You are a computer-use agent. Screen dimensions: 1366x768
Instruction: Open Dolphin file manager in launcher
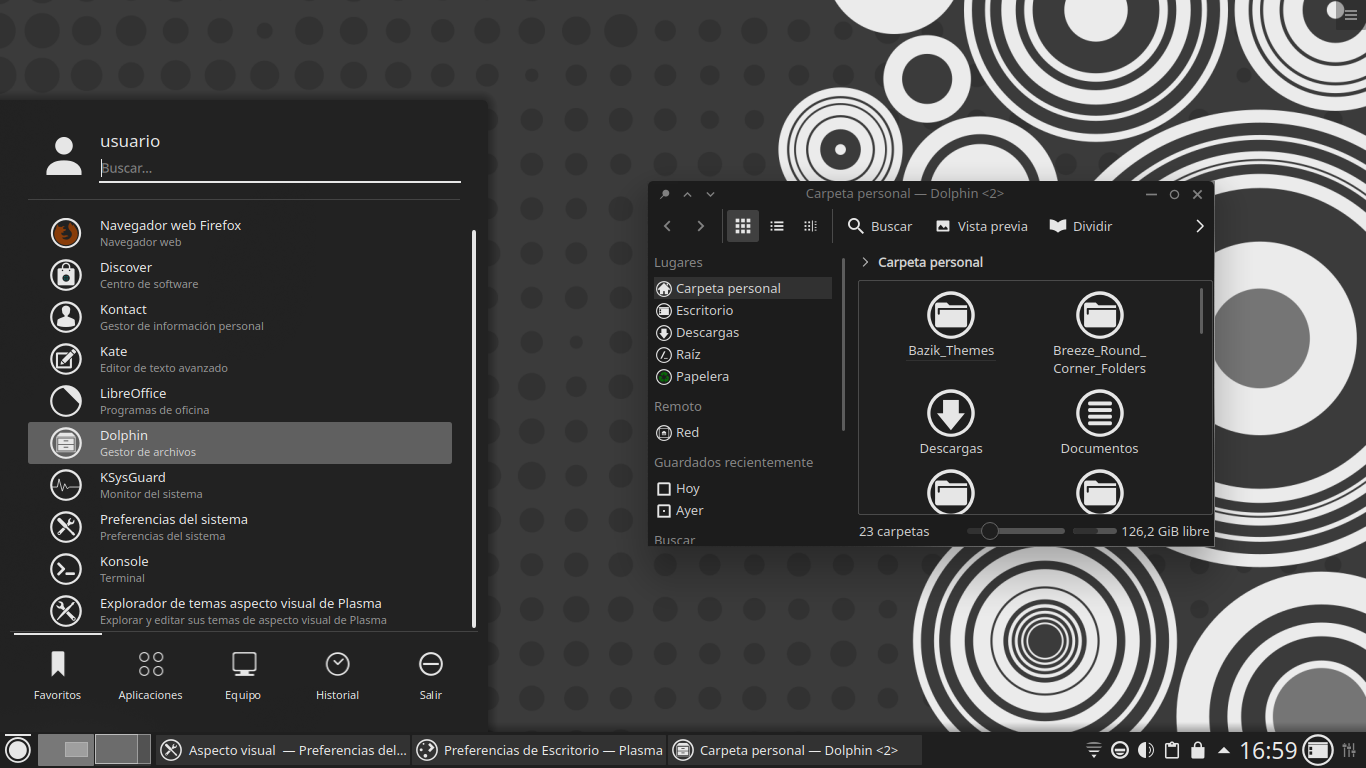point(240,443)
